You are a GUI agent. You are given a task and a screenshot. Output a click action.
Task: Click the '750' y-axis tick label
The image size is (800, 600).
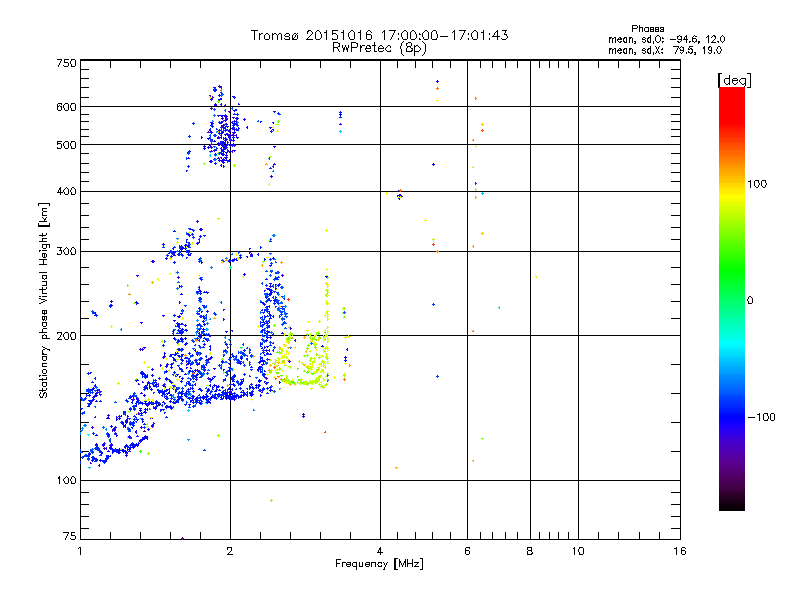click(x=66, y=63)
